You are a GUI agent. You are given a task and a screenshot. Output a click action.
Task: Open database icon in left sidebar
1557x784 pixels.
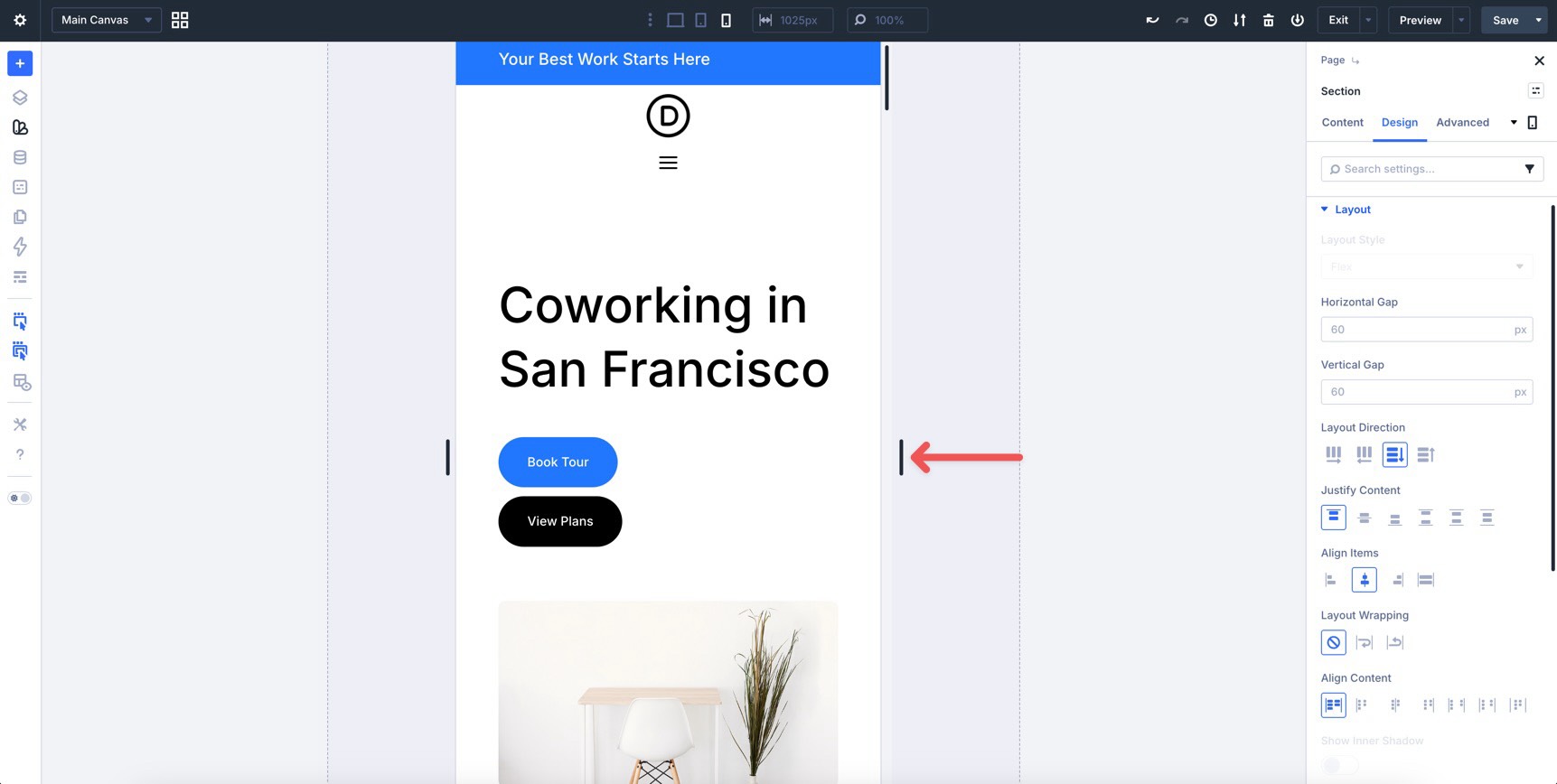(20, 157)
